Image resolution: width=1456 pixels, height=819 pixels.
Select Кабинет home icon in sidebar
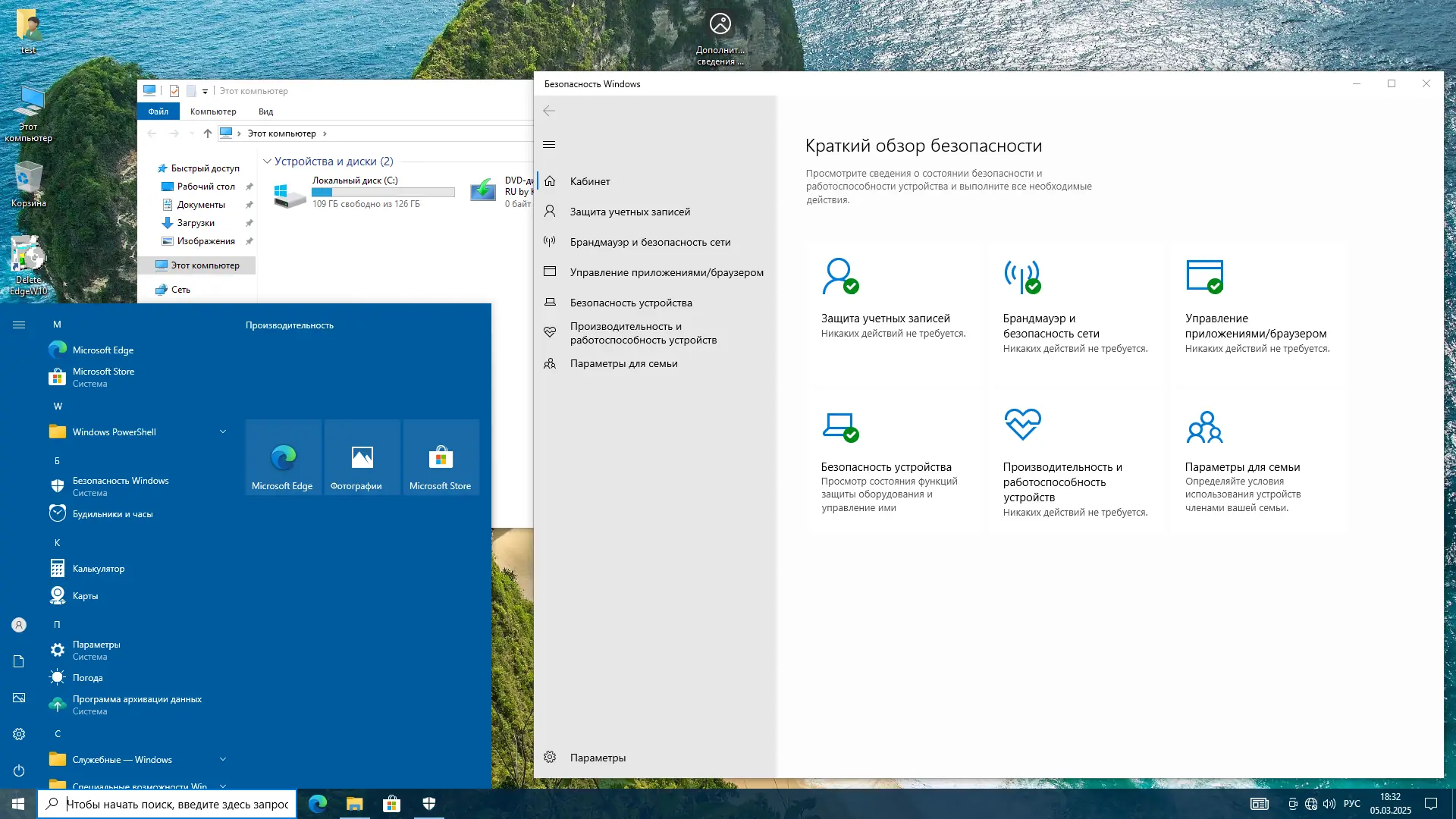(588, 181)
